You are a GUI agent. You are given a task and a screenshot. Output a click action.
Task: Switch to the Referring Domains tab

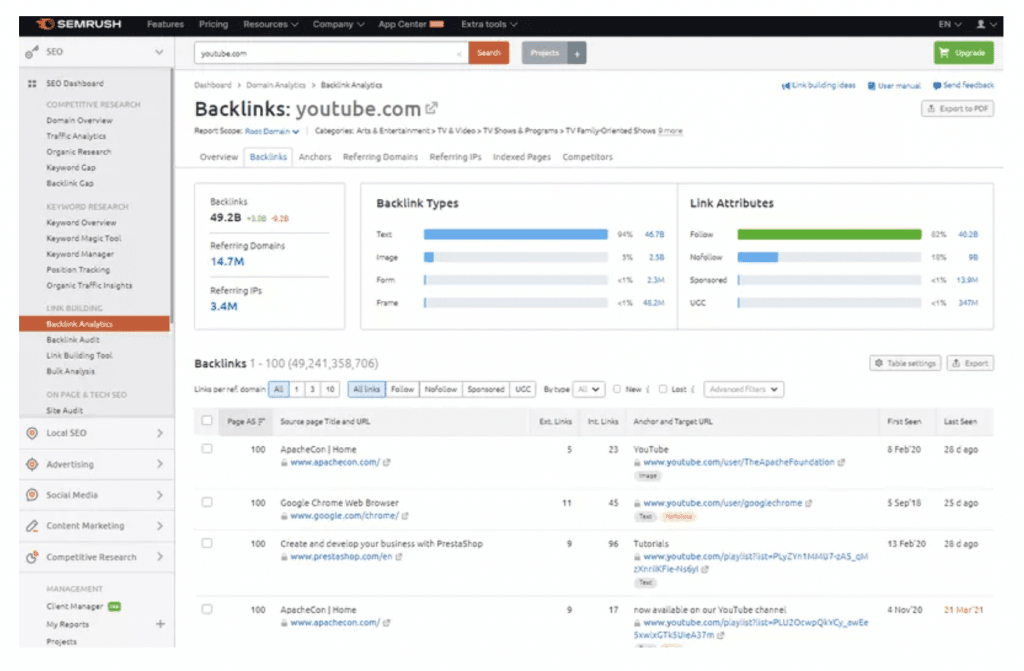(x=380, y=157)
